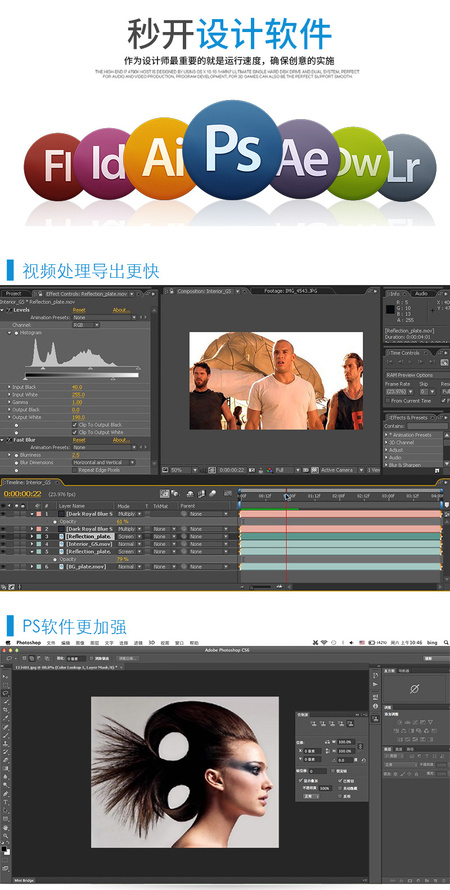
Task: Select the Lasso tool in Photoshop toolbar
Action: (6, 693)
